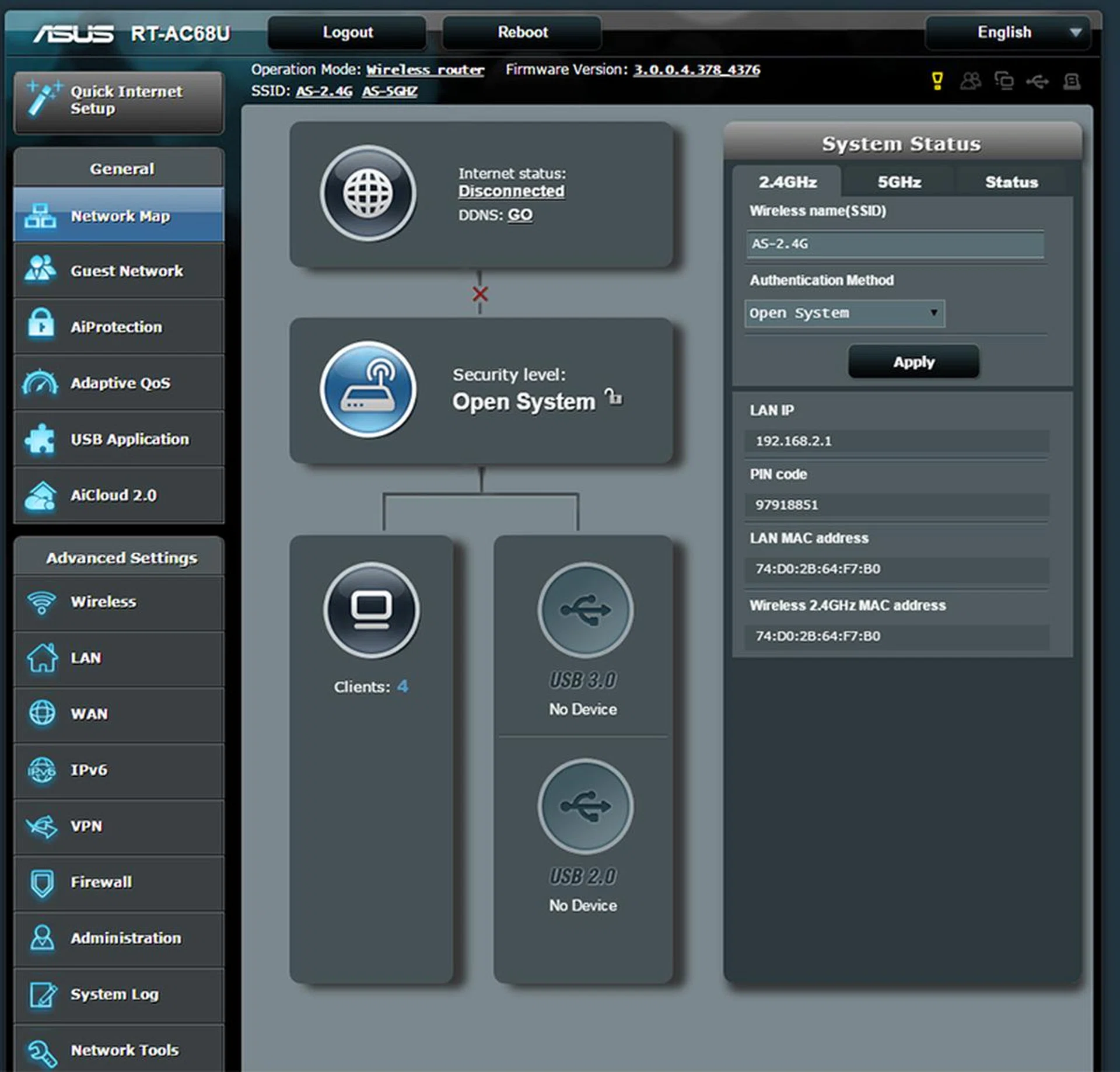Open the Clients monitor icon

coord(371,610)
